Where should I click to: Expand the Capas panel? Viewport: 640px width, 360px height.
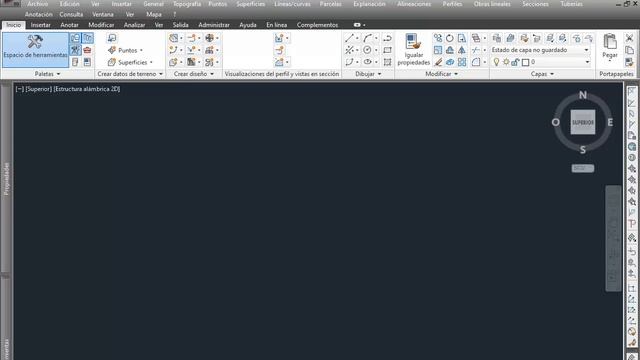tap(542, 74)
